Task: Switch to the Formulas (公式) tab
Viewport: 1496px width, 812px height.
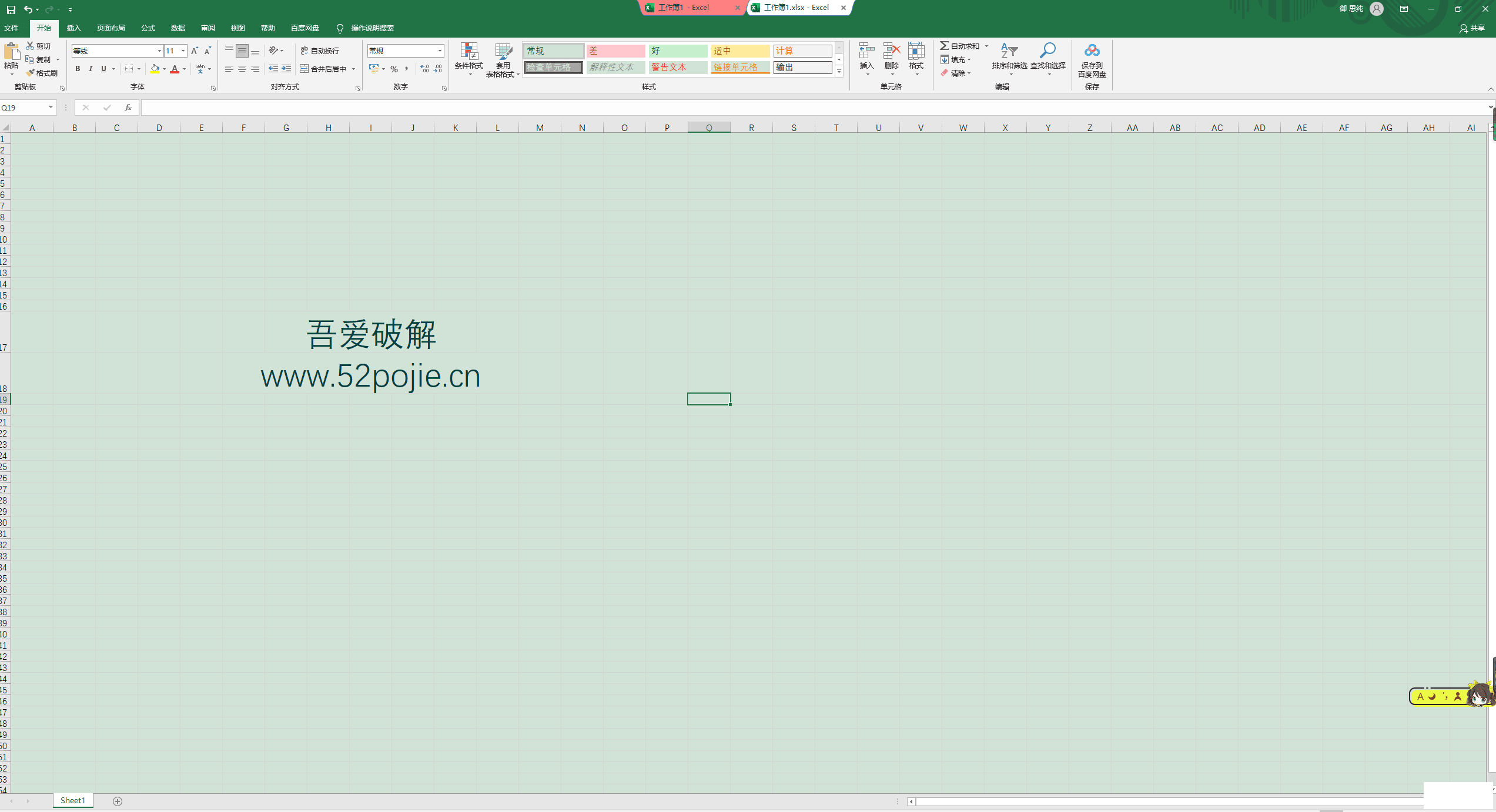Action: click(148, 28)
